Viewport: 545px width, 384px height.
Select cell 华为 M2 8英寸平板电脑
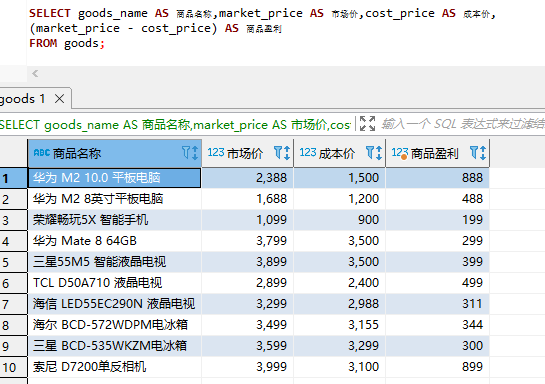click(114, 199)
